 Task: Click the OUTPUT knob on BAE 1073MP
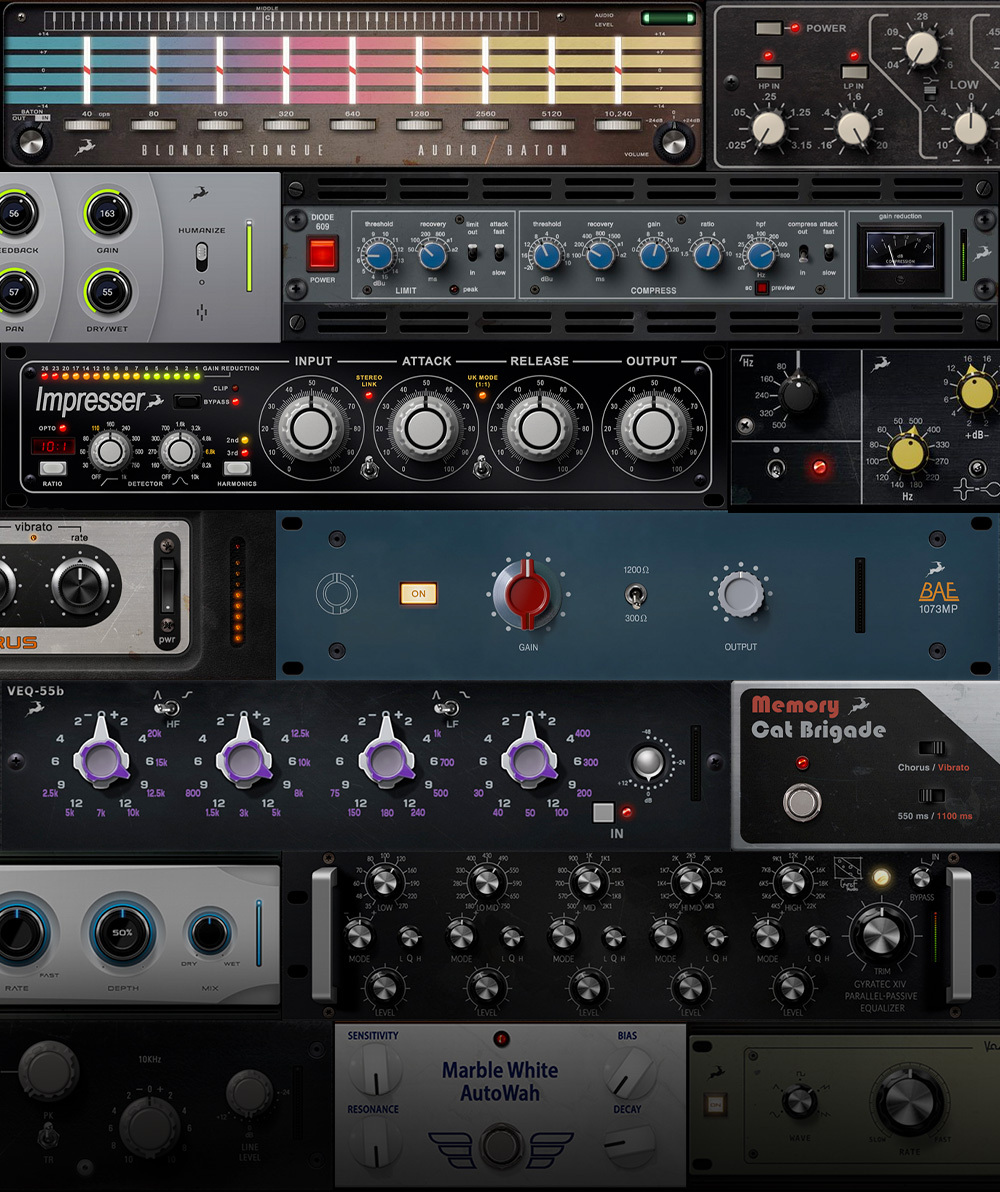740,594
